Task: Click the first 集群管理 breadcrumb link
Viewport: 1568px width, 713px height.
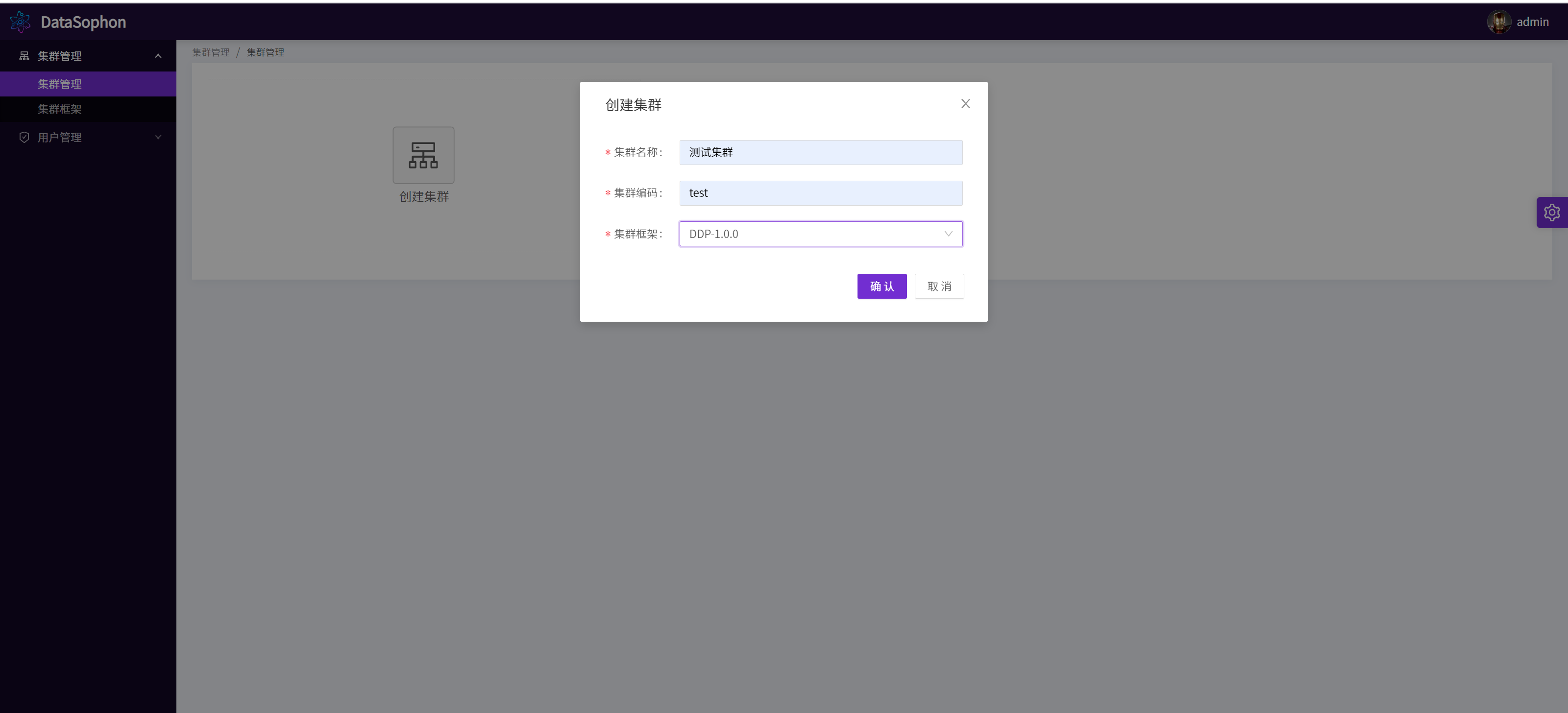Action: (x=211, y=52)
